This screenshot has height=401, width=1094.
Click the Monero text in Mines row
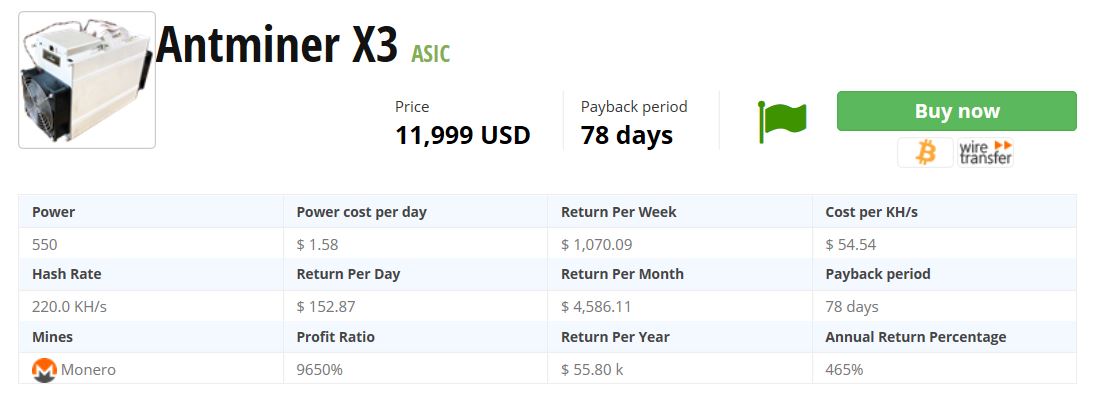click(88, 370)
